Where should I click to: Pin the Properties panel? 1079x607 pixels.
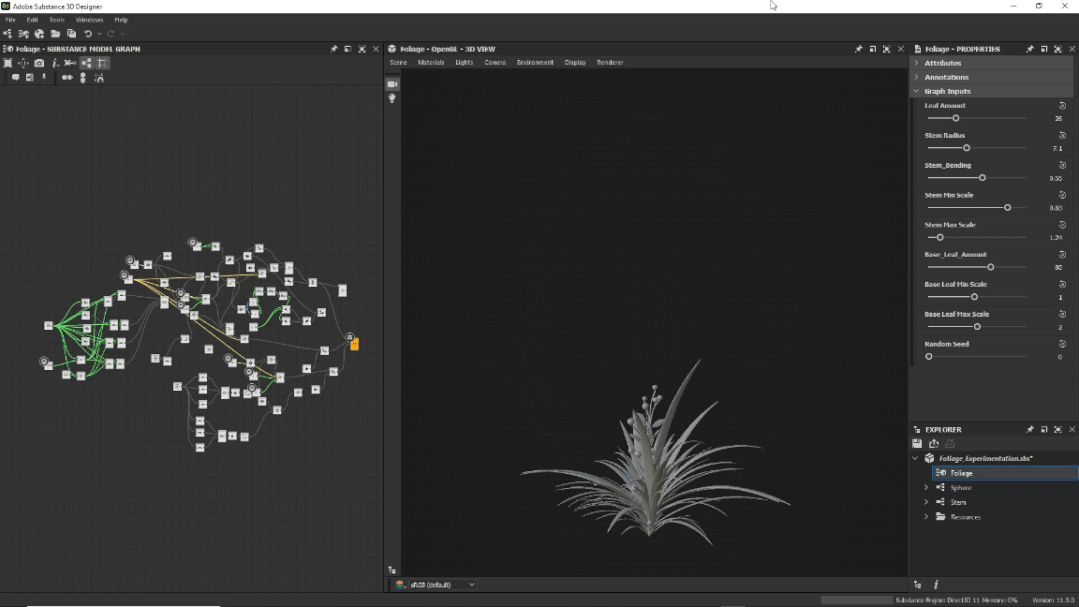pos(1029,49)
